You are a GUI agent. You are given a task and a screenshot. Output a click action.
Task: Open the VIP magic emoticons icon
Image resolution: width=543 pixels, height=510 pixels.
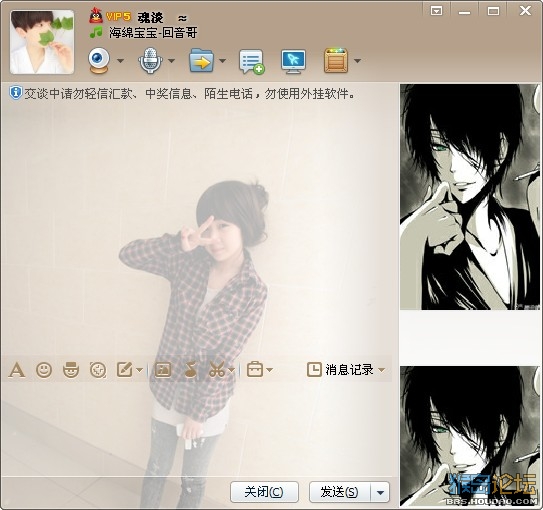[x=71, y=370]
